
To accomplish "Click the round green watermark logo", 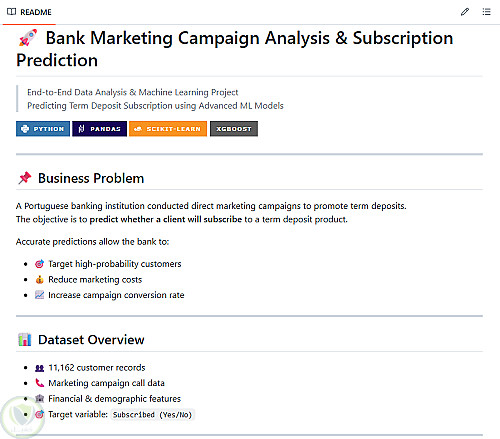I will 22,417.
